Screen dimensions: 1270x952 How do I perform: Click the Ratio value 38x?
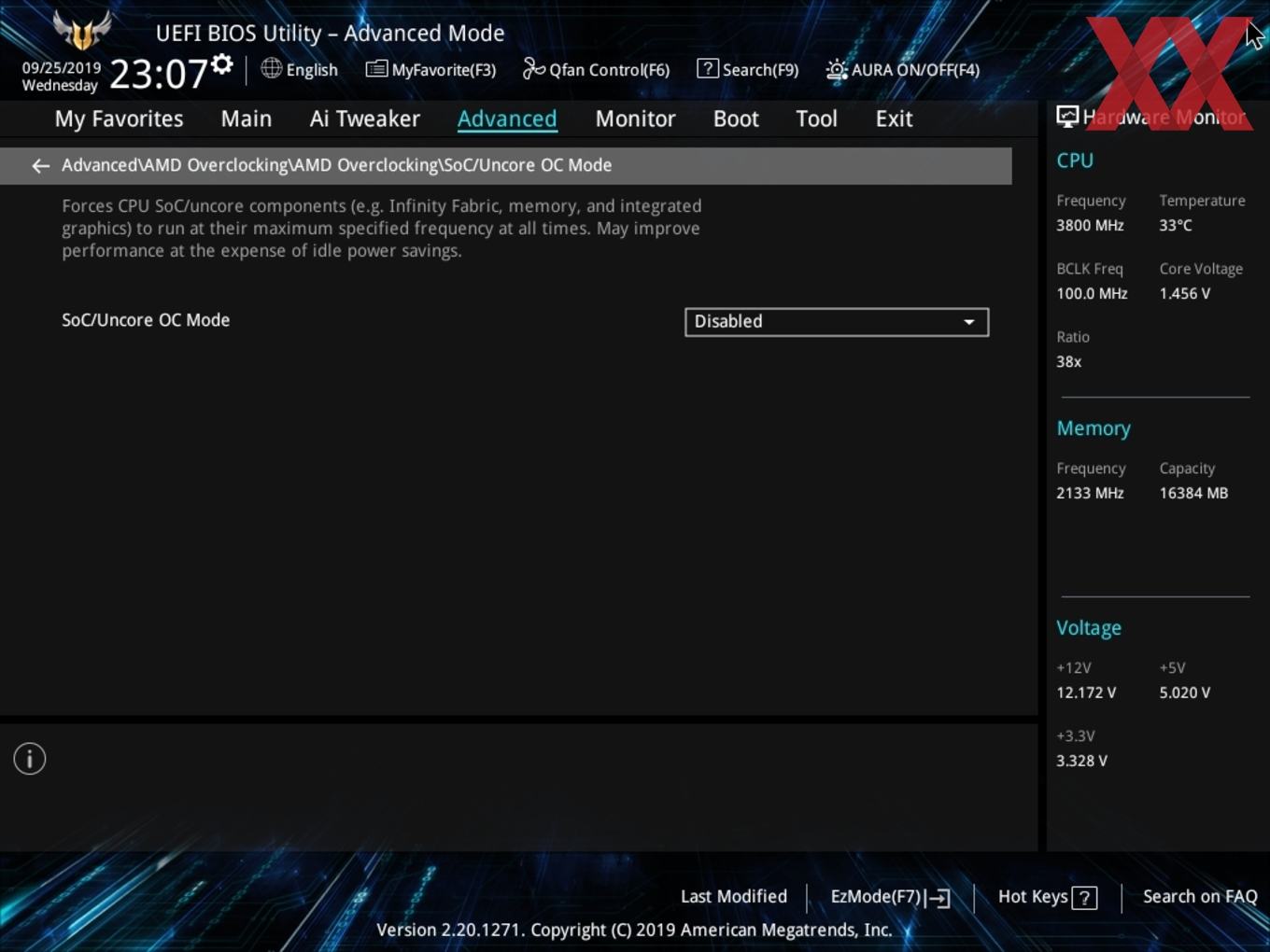[1068, 361]
